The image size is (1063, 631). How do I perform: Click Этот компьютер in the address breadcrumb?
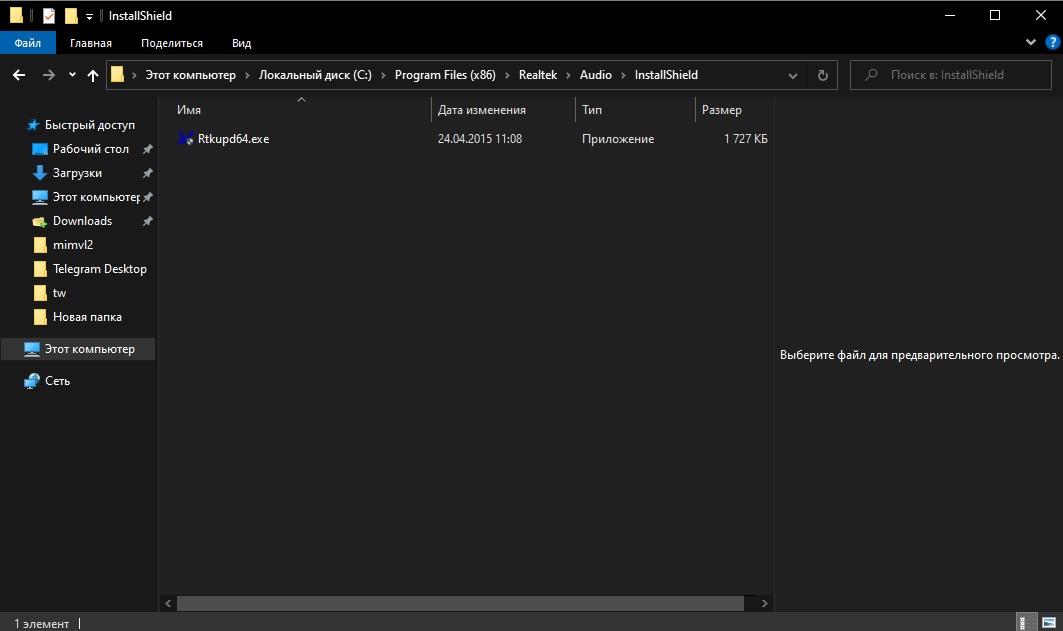click(190, 75)
